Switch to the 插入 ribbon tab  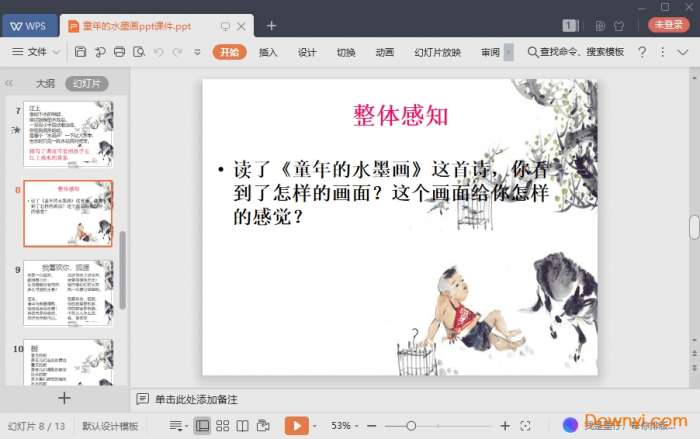(x=268, y=52)
